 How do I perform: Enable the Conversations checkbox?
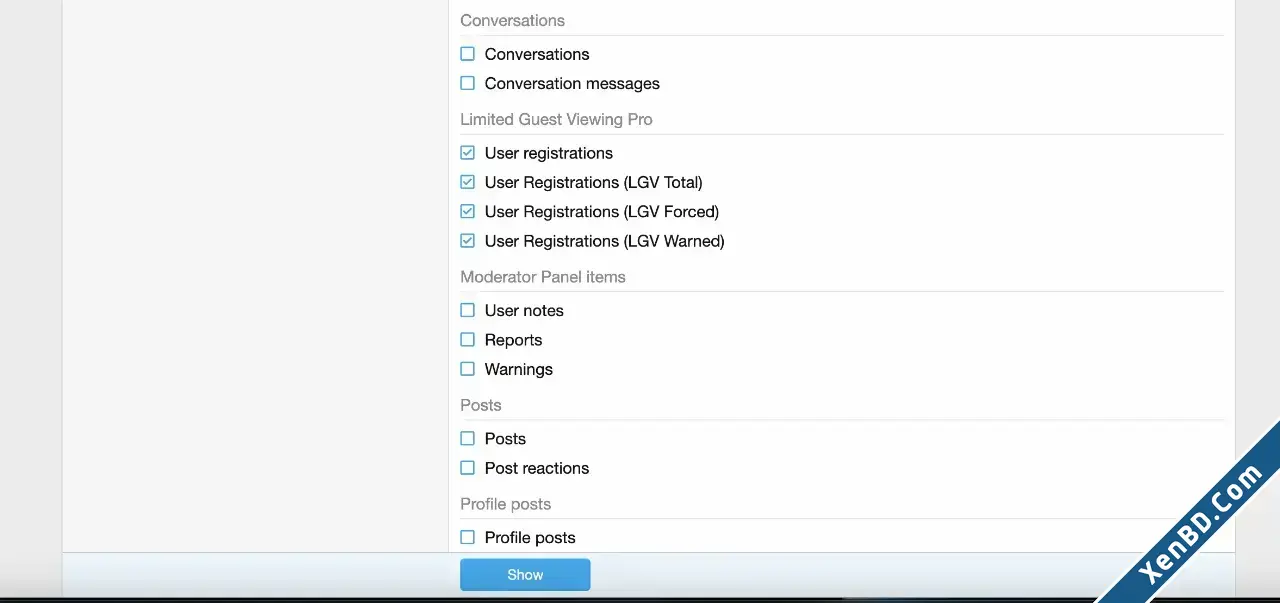coord(467,54)
